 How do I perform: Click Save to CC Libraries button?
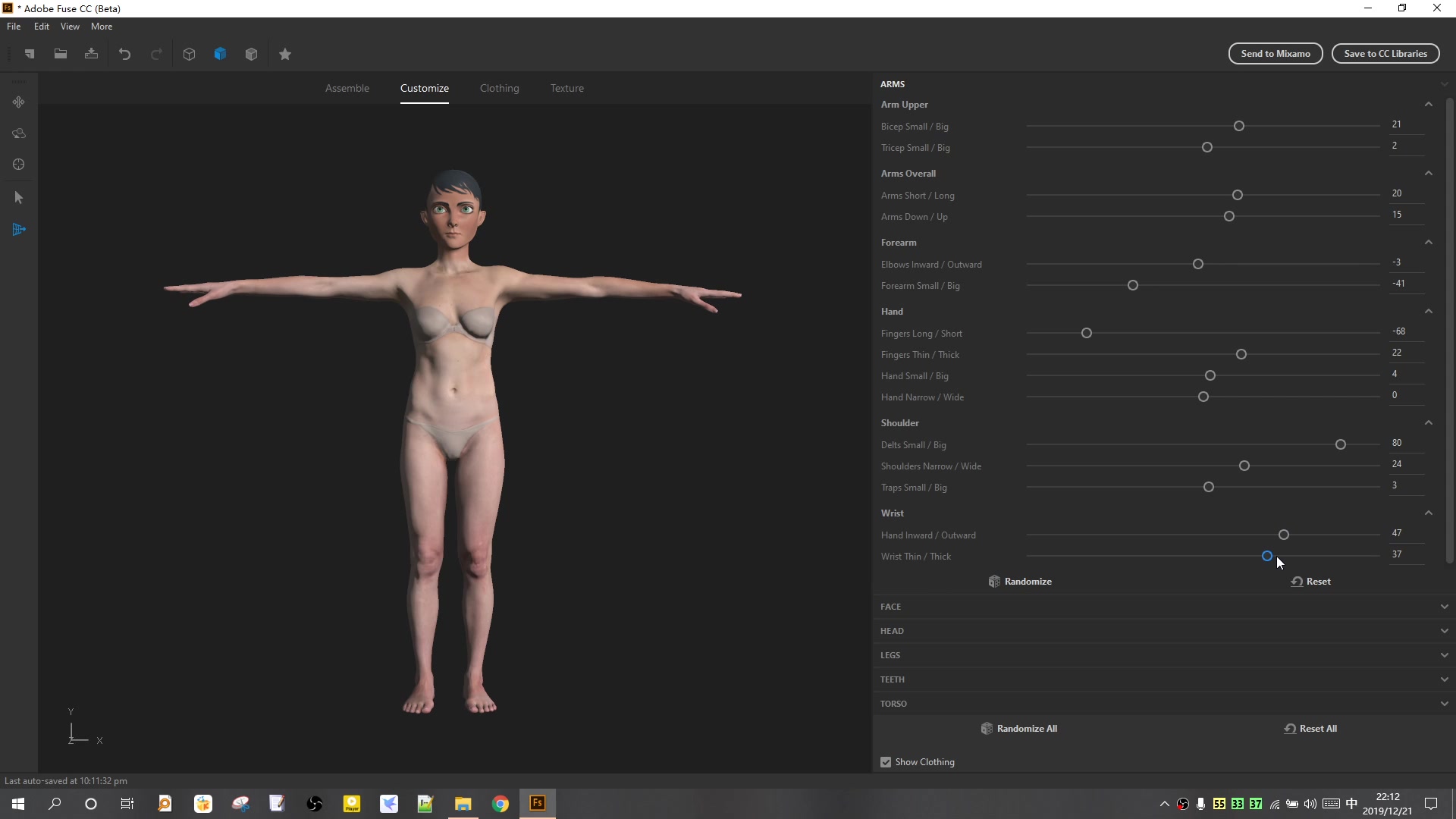[x=1386, y=53]
